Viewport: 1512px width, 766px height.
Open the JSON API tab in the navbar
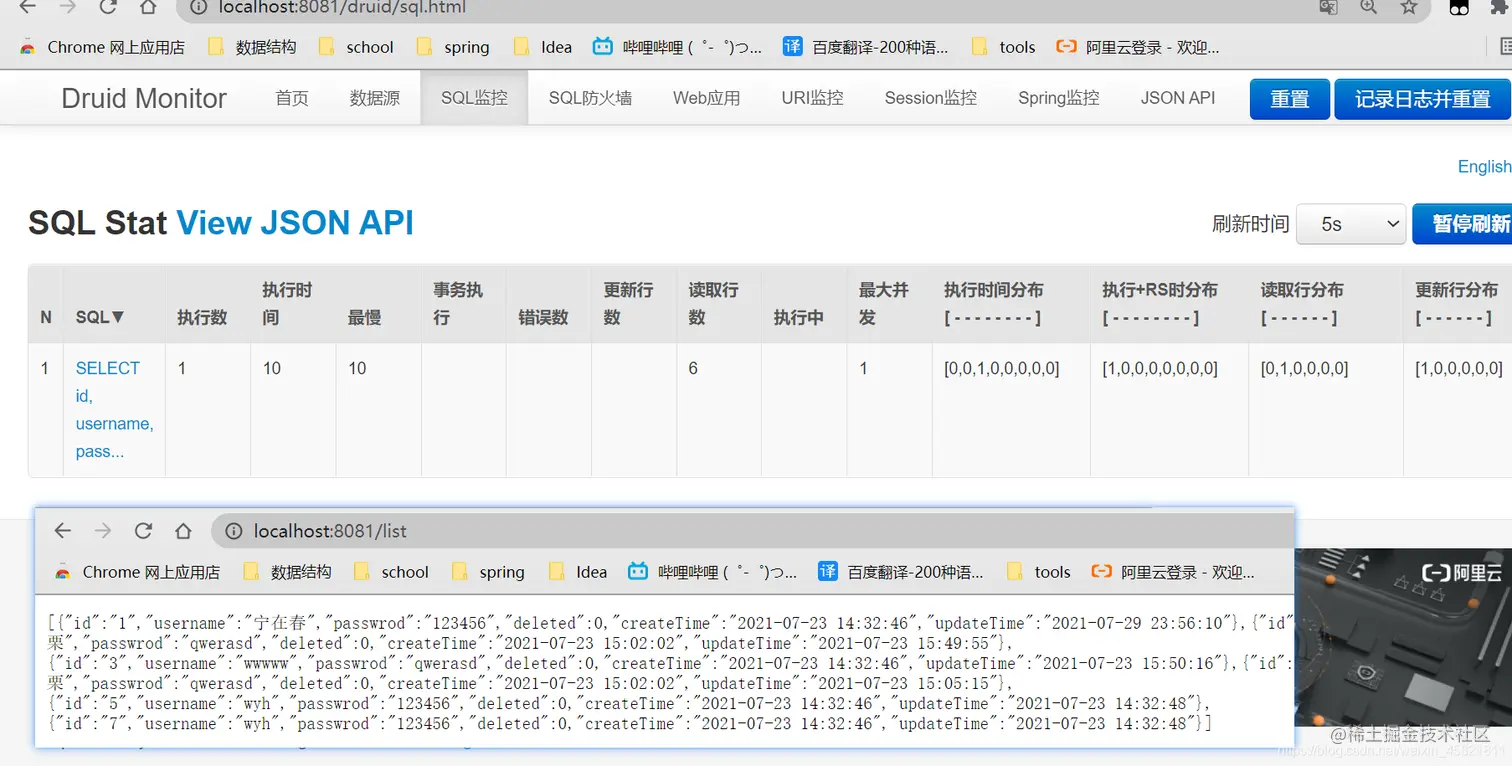(x=1178, y=98)
